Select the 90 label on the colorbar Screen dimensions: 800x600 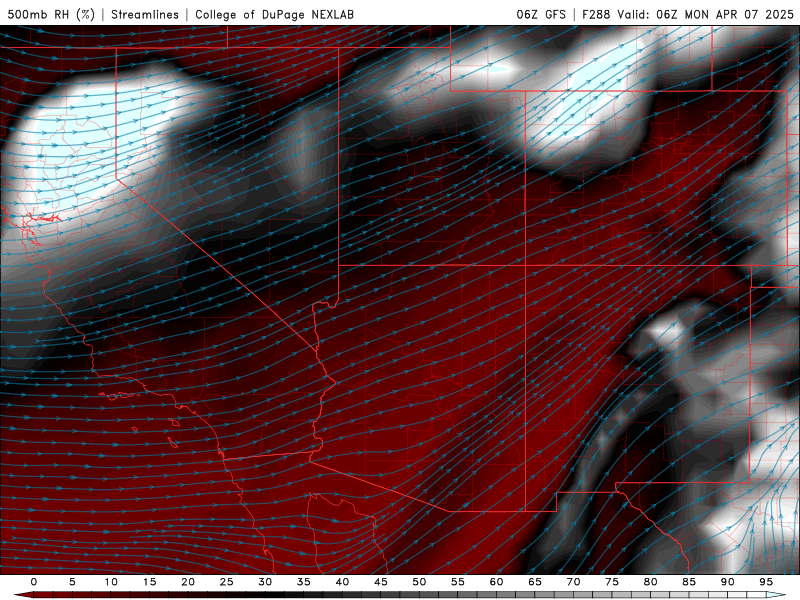(727, 582)
